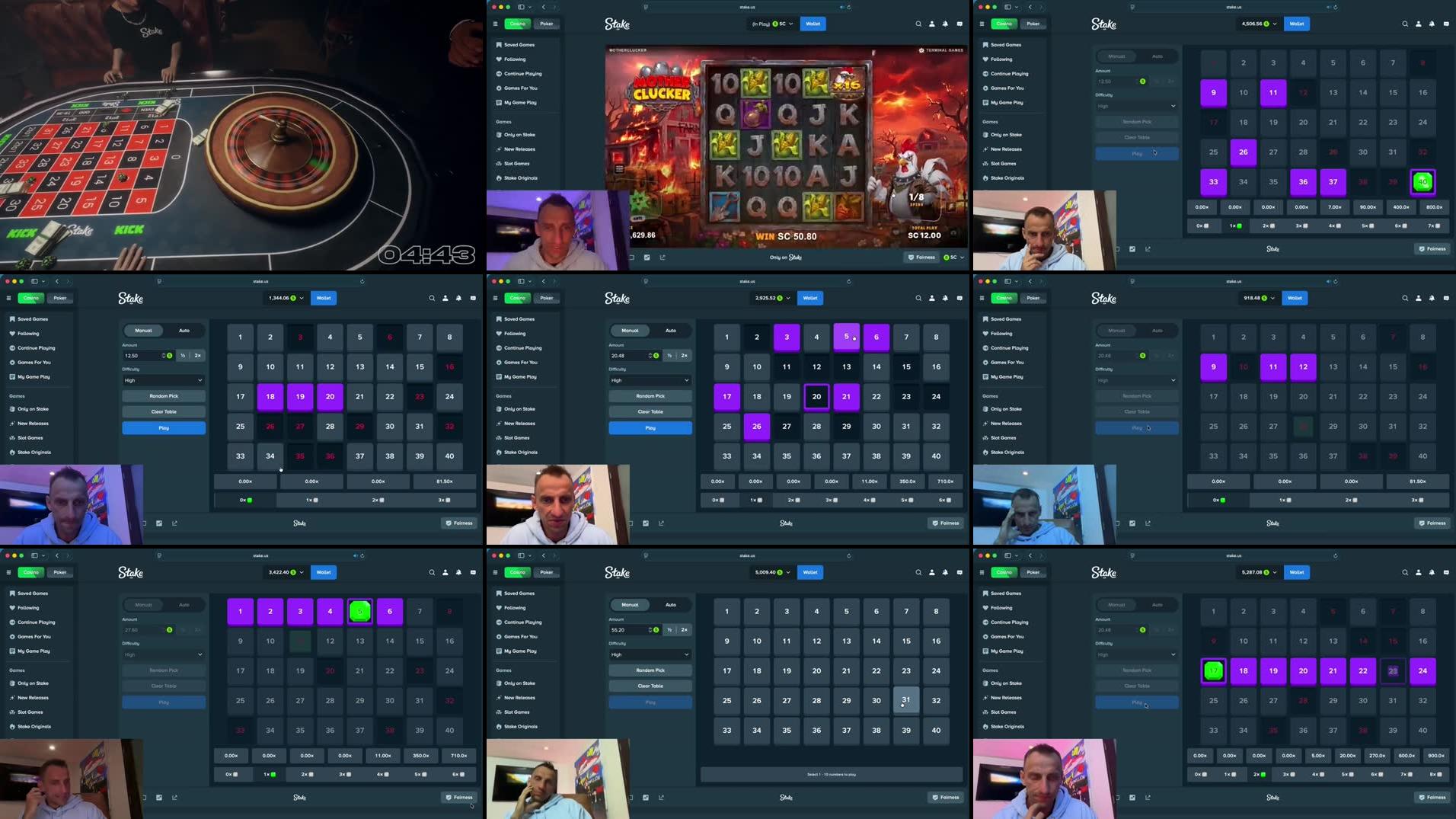Open search in the 1,344.06 balance window
Image resolution: width=1456 pixels, height=819 pixels.
click(x=432, y=298)
